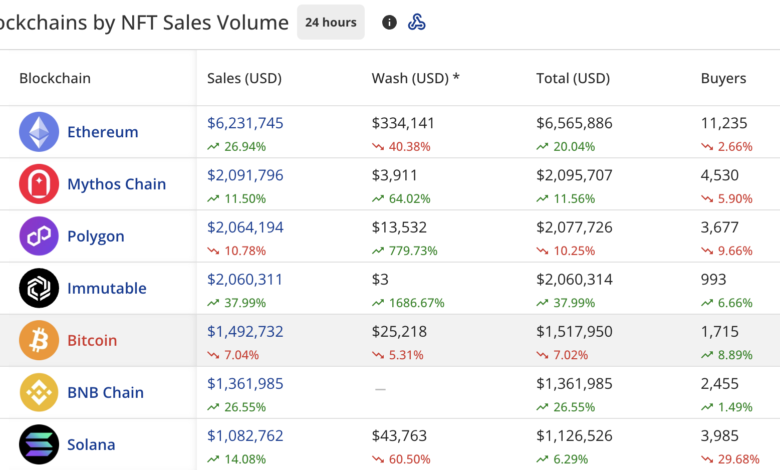Click the Ethereum logo icon
Screen dimensions: 780x470
point(39,132)
